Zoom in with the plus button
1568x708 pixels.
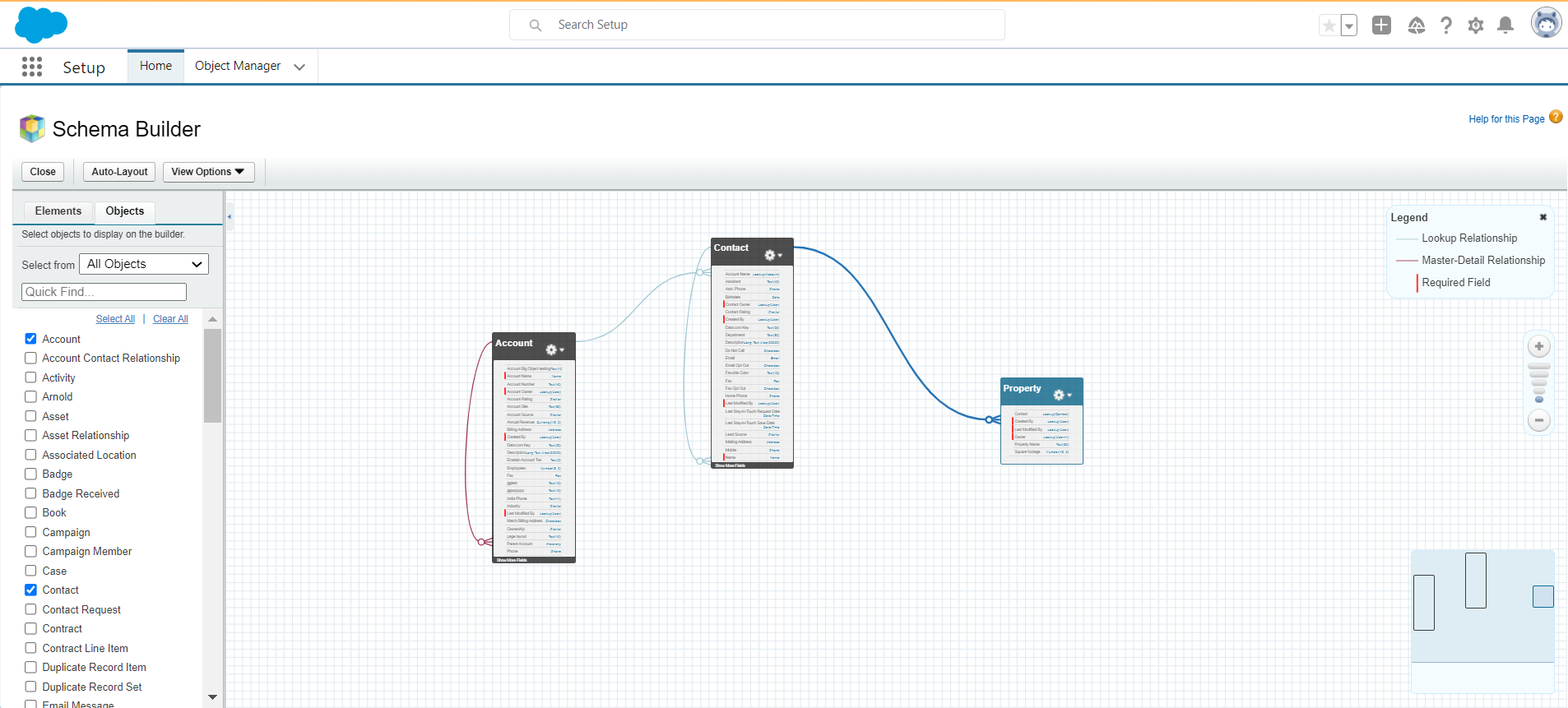[x=1539, y=346]
